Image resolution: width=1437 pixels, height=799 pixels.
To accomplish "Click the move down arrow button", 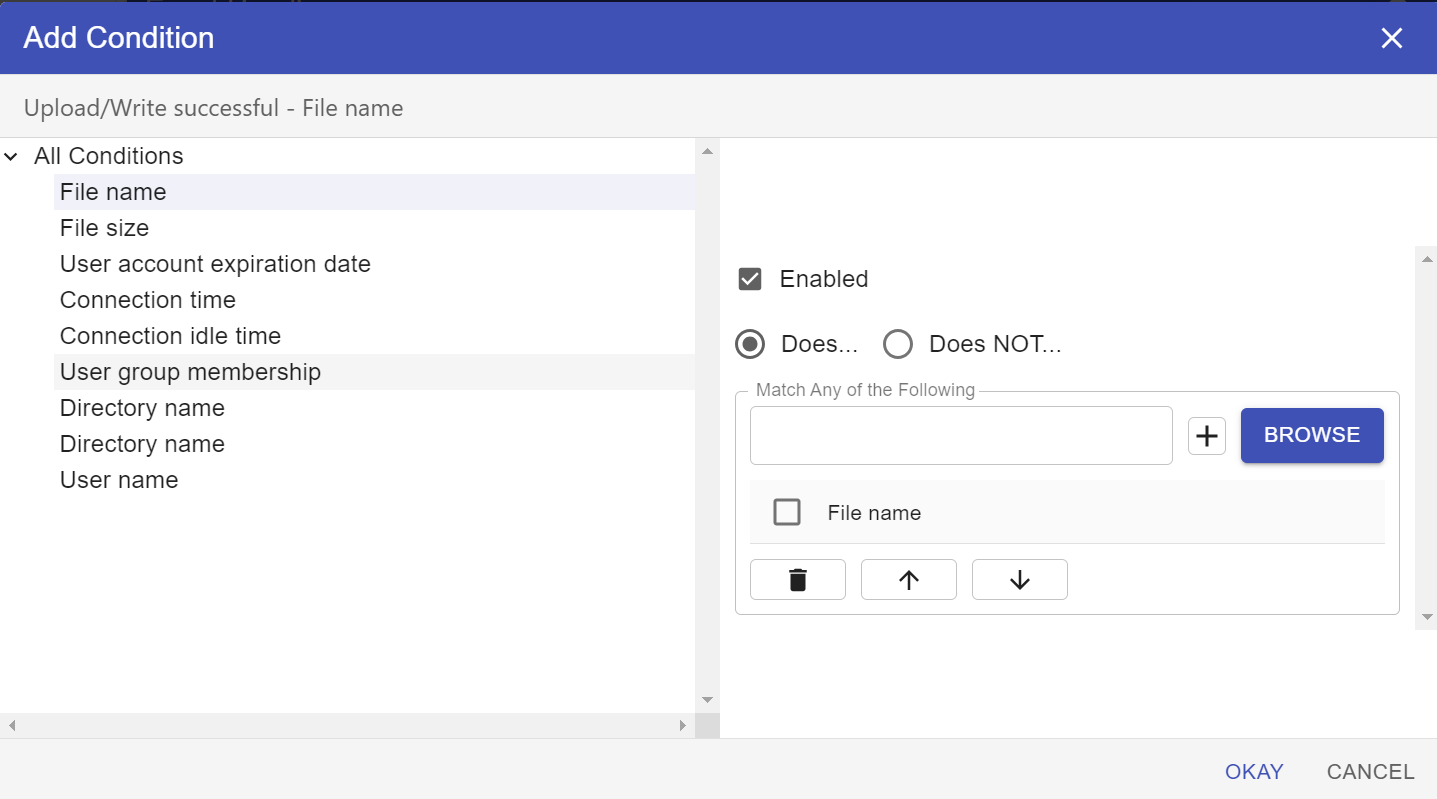I will point(1019,580).
